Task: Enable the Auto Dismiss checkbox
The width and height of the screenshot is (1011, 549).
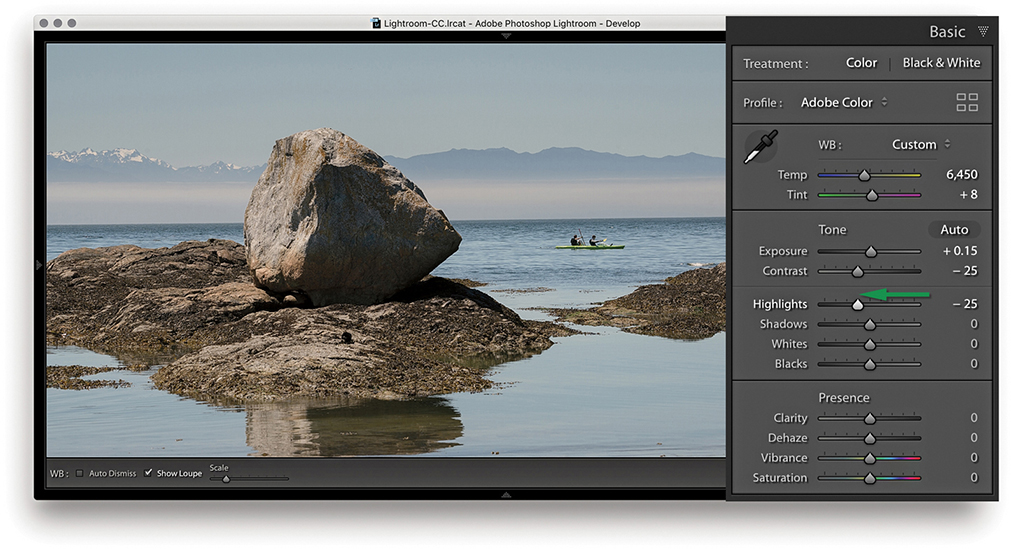Action: coord(80,473)
